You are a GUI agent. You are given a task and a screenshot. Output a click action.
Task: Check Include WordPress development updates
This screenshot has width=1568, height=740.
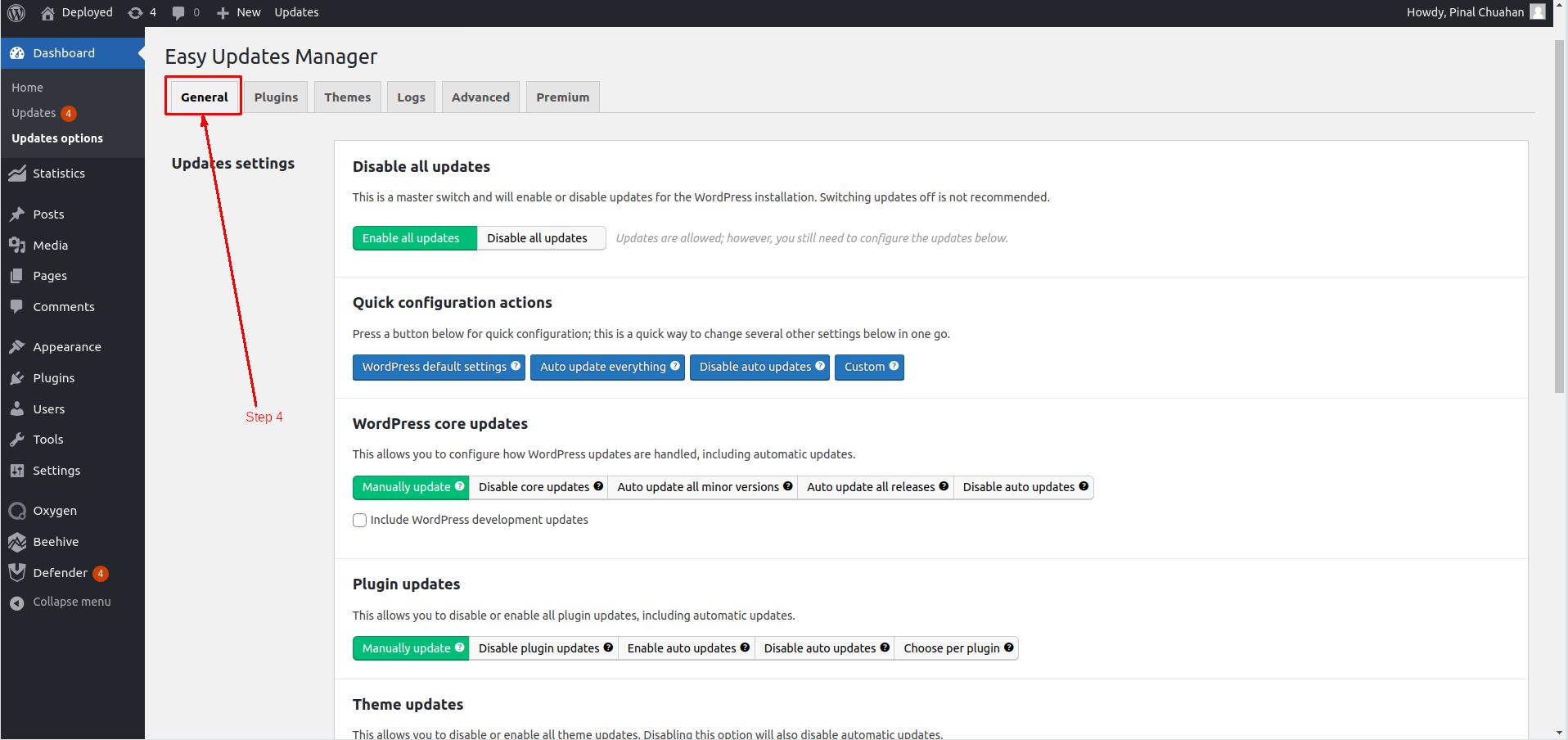tap(359, 521)
